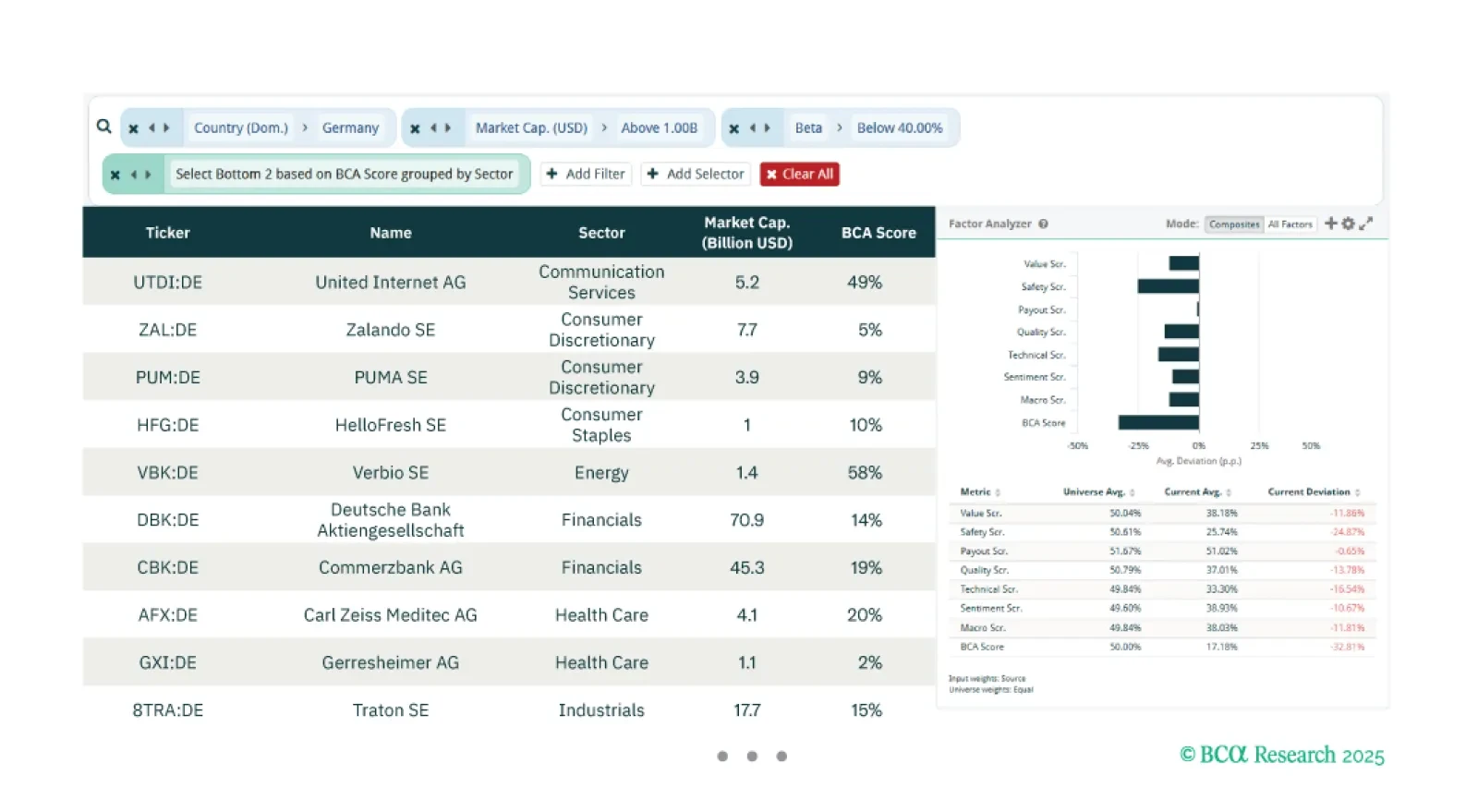Sort by Current Deviation column arrows
The width and height of the screenshot is (1478, 812).
click(1357, 492)
